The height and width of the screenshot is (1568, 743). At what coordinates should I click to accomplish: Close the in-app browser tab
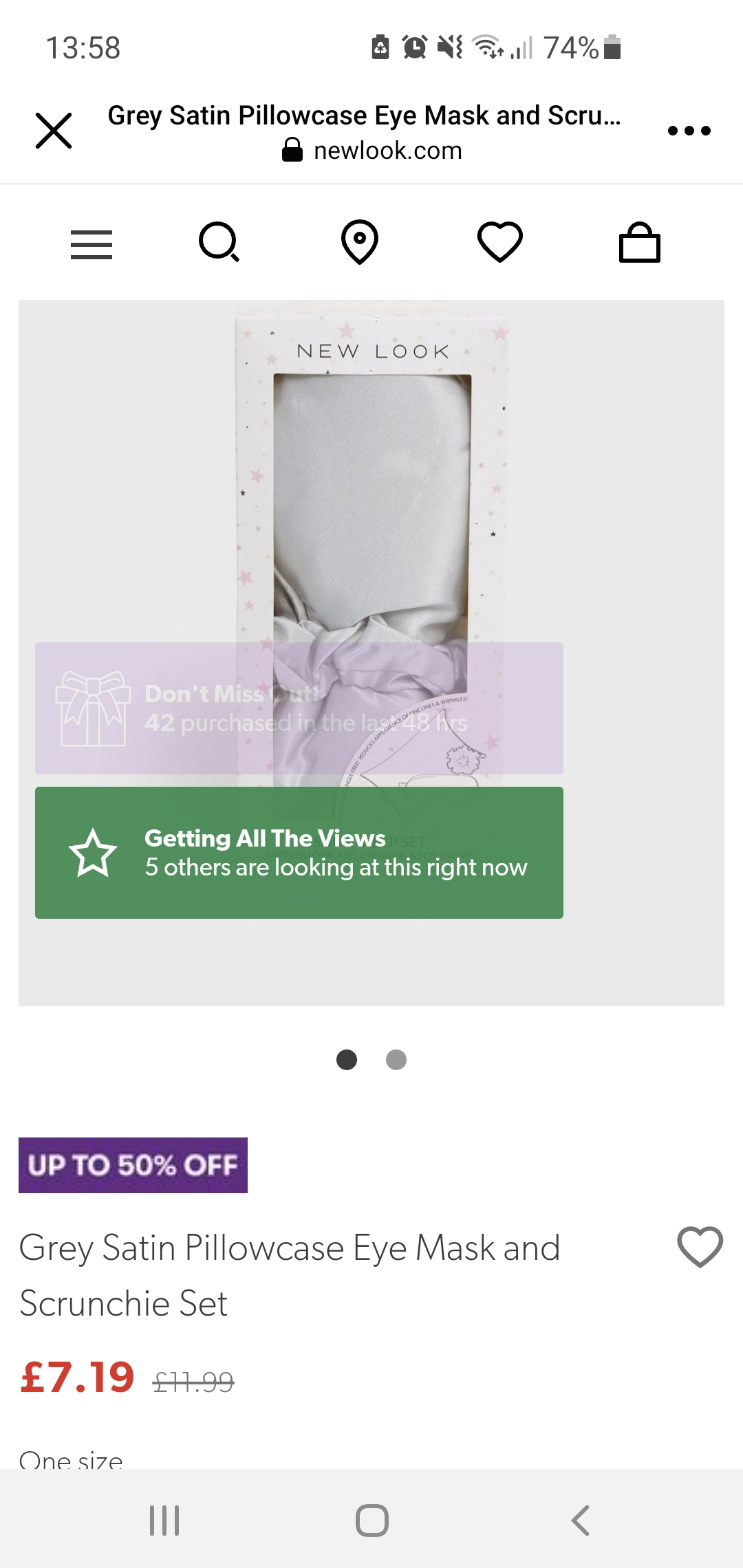coord(54,131)
